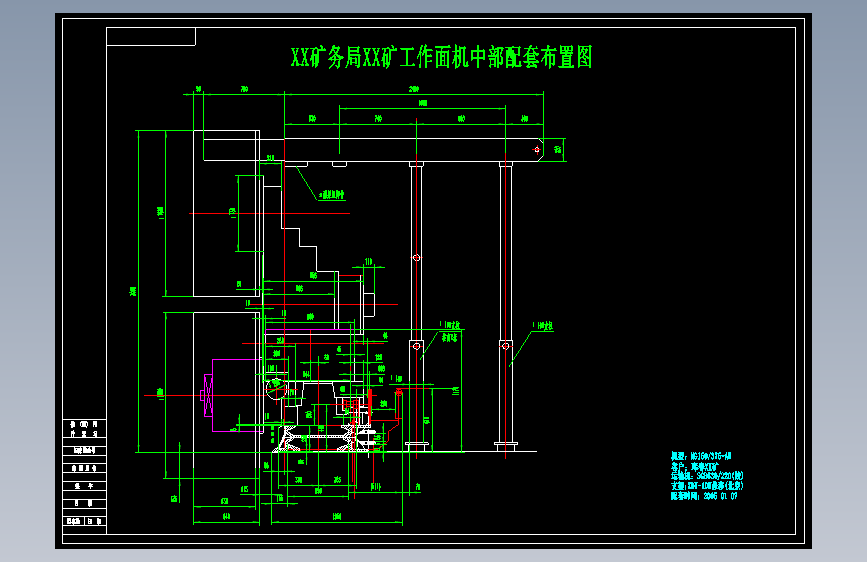Select the cyan text line beginning '机型'

point(701,456)
